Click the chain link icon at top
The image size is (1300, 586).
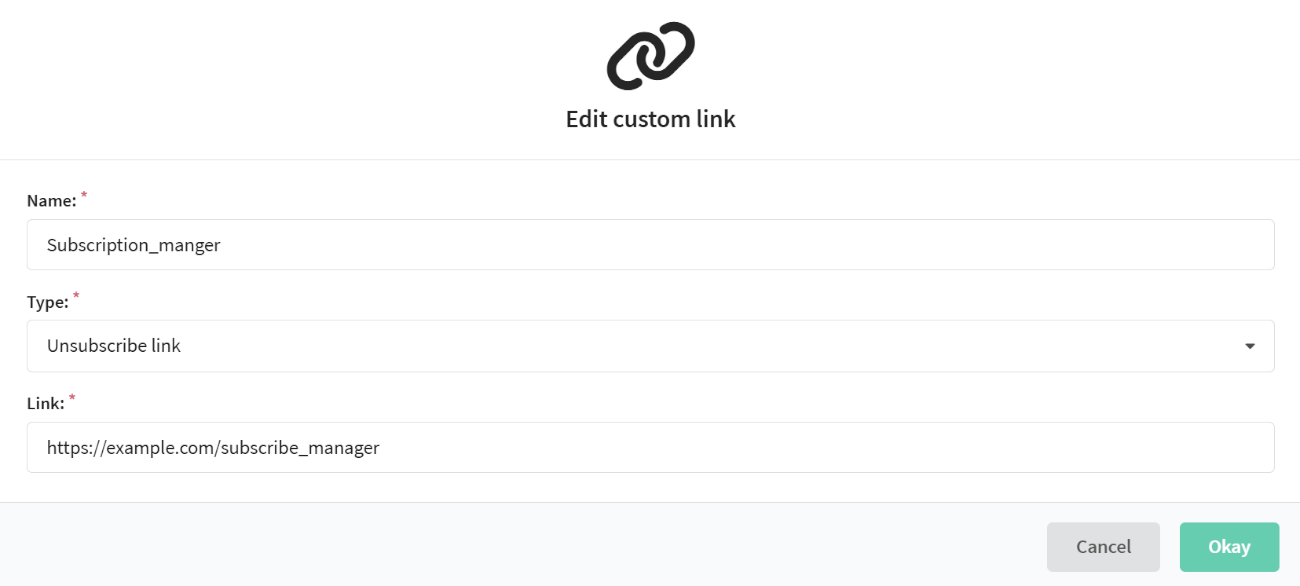[x=650, y=56]
